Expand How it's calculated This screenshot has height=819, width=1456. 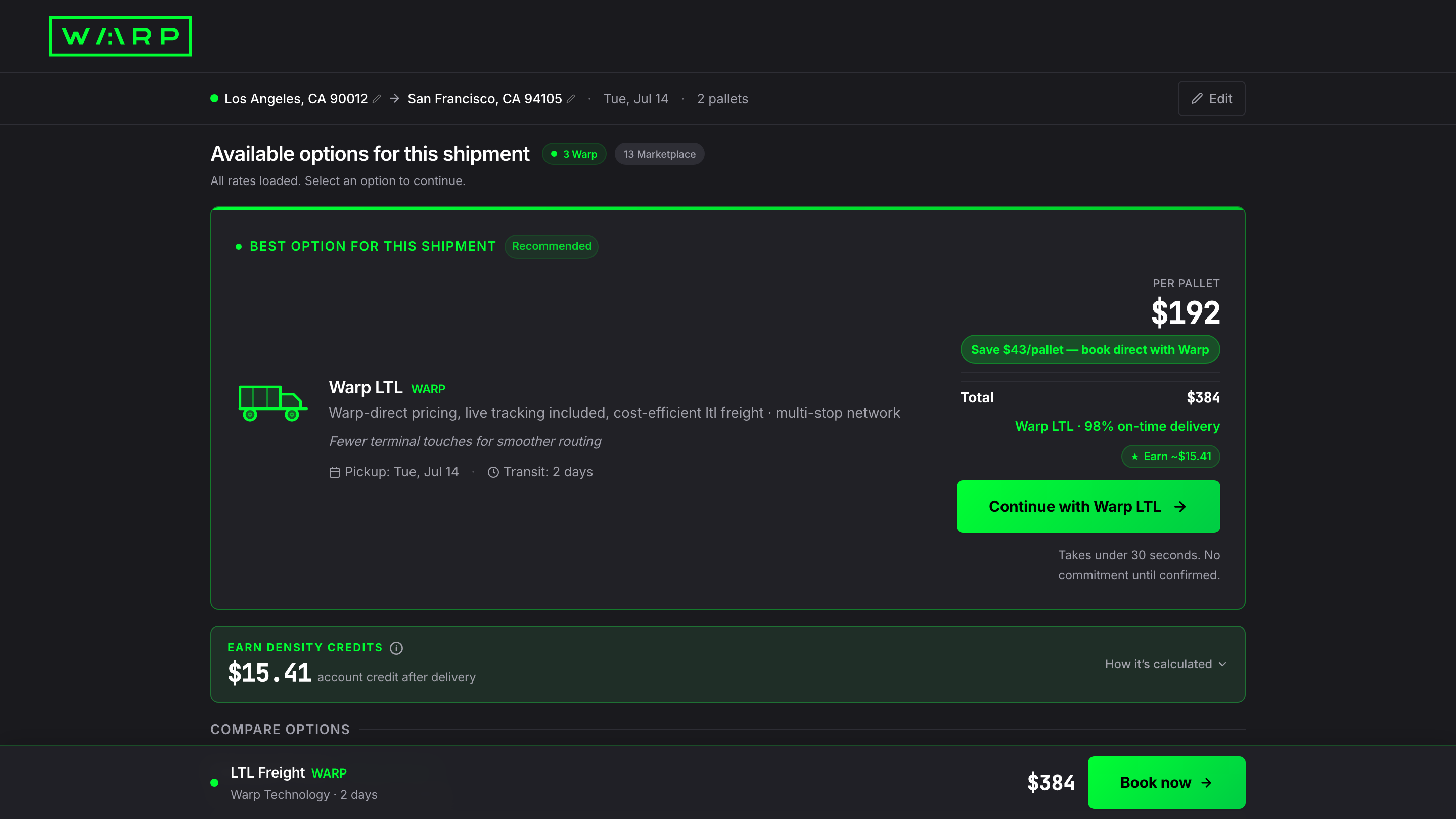1165,664
